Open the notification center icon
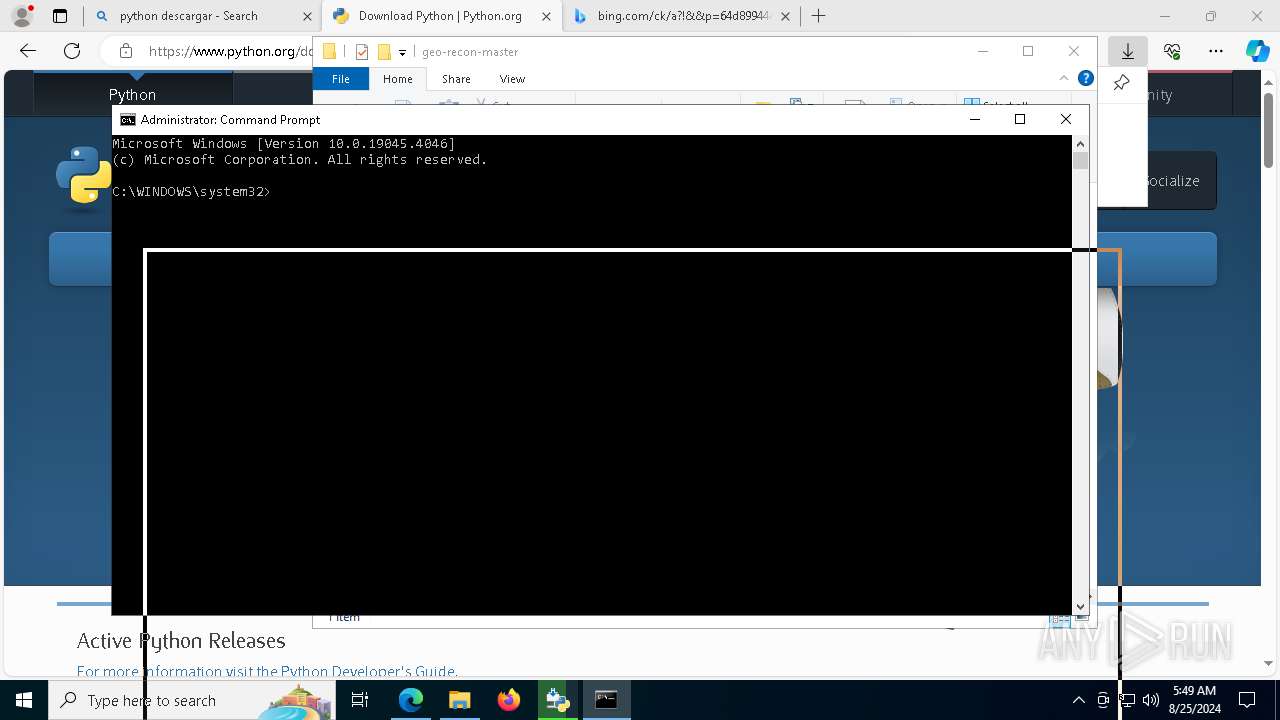This screenshot has height=720, width=1280. pos(1247,700)
